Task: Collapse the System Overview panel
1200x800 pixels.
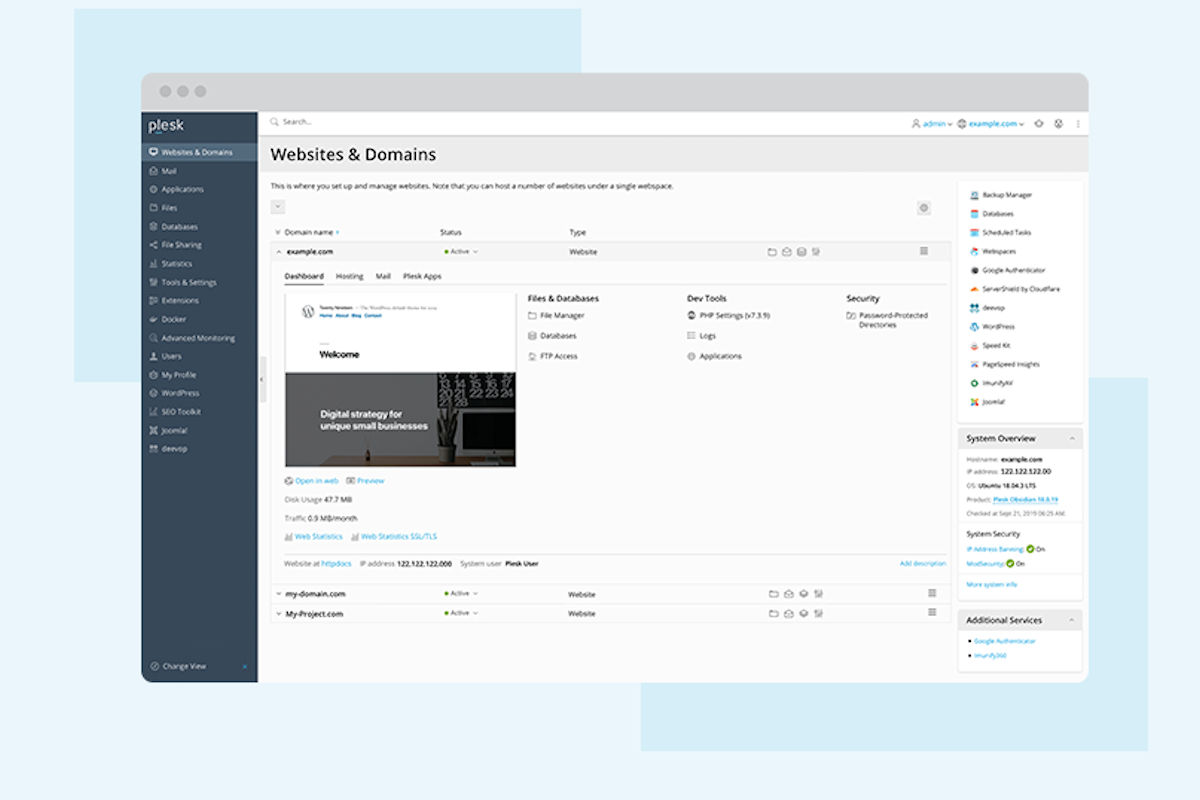Action: (1071, 439)
